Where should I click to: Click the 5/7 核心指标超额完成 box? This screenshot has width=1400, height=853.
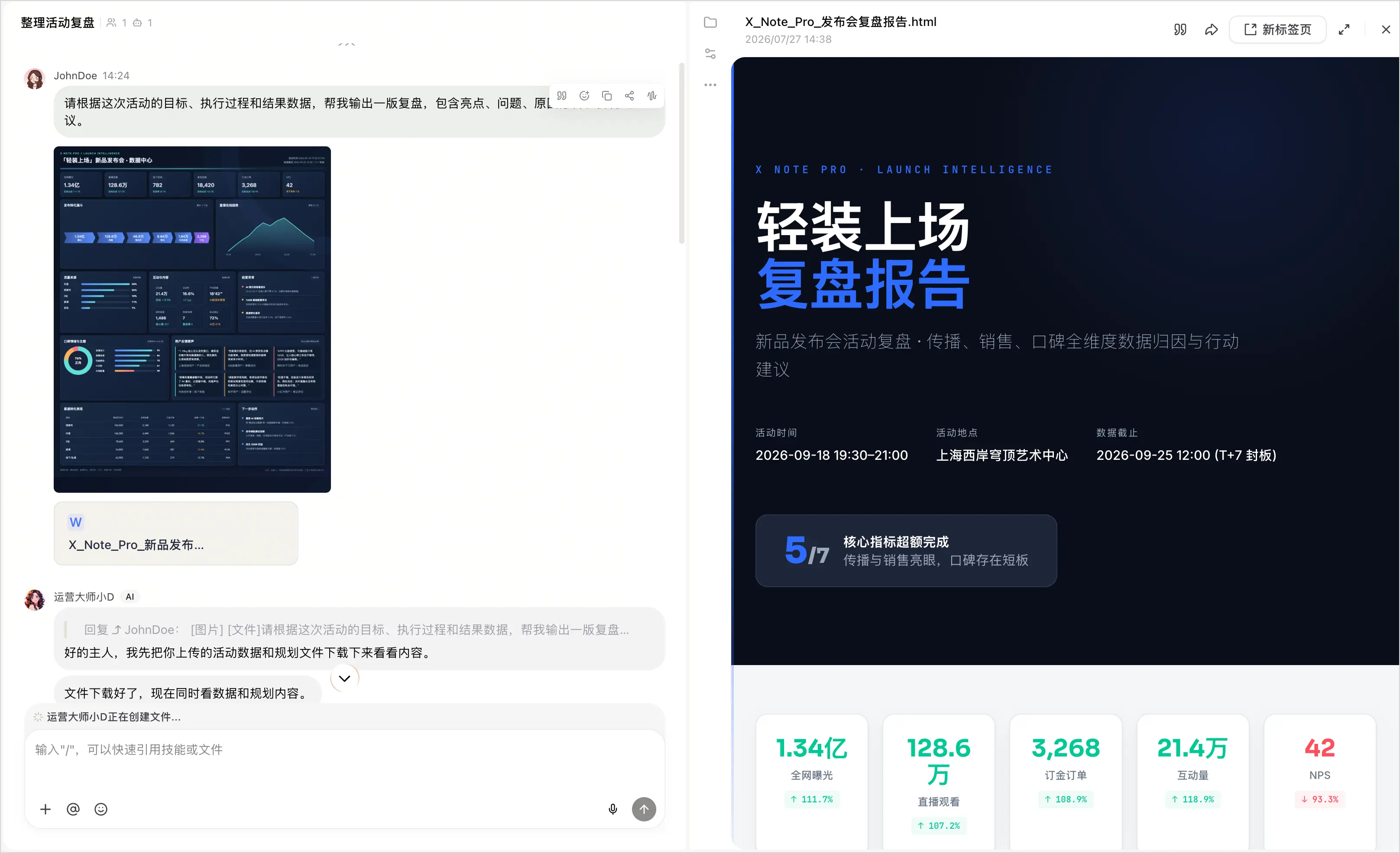tap(906, 550)
